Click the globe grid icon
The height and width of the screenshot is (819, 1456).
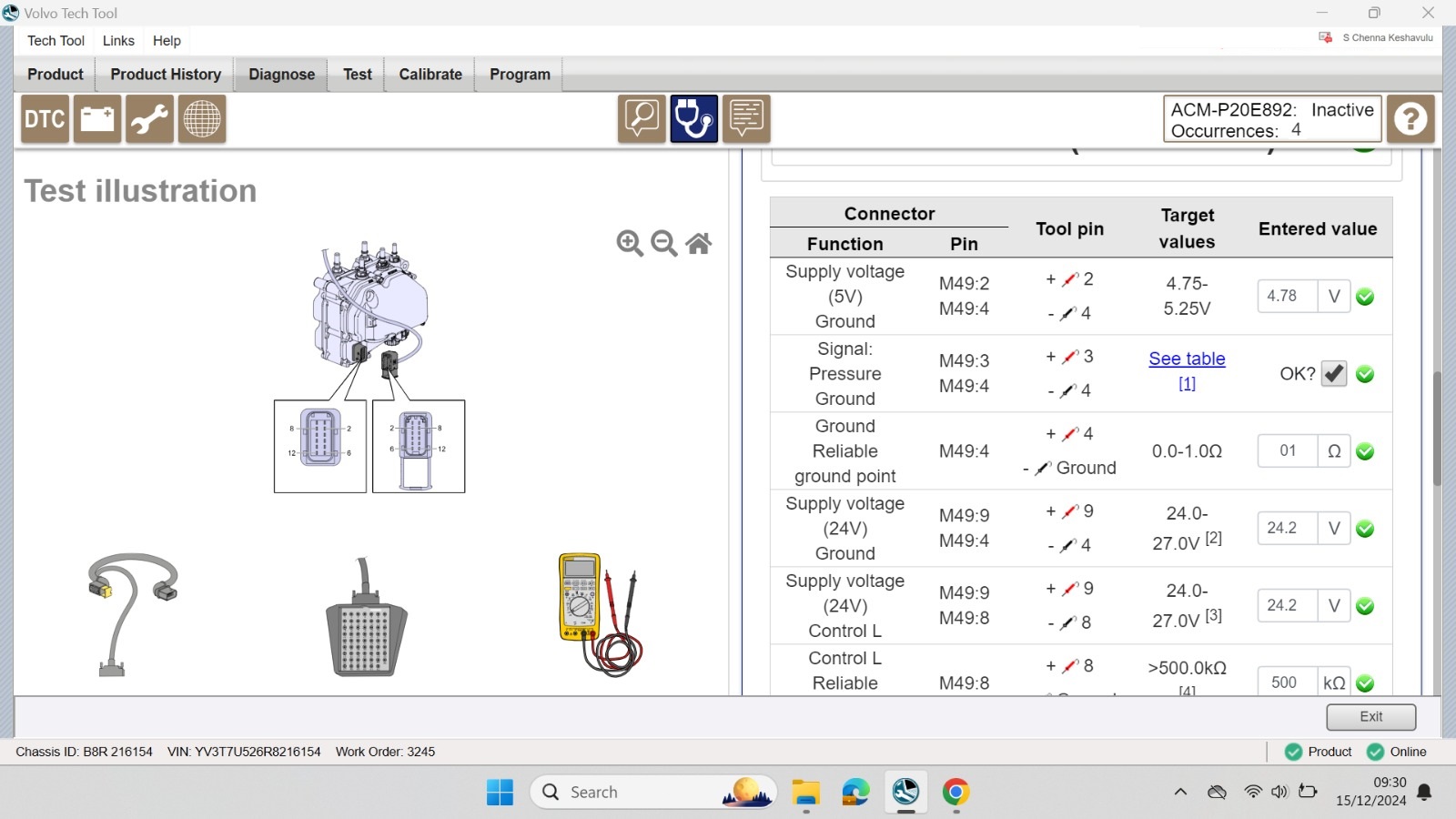coord(202,119)
